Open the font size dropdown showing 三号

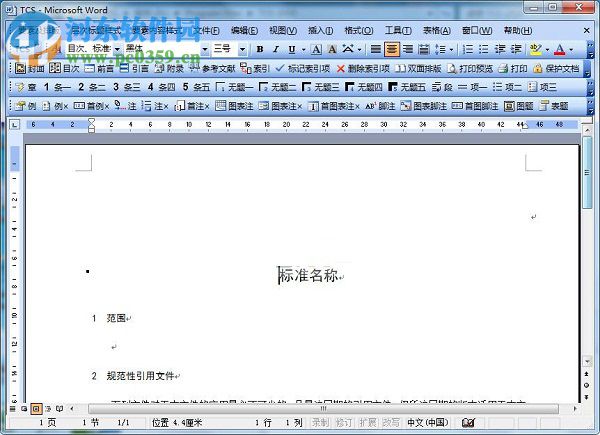(242, 49)
